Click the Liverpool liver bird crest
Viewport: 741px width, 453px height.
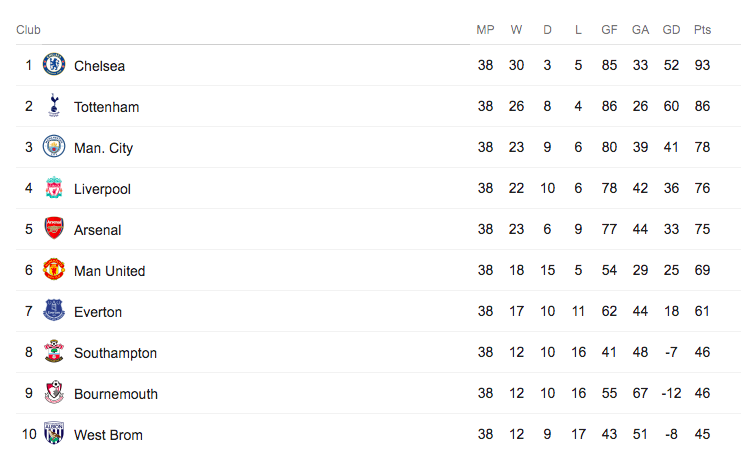[54, 187]
